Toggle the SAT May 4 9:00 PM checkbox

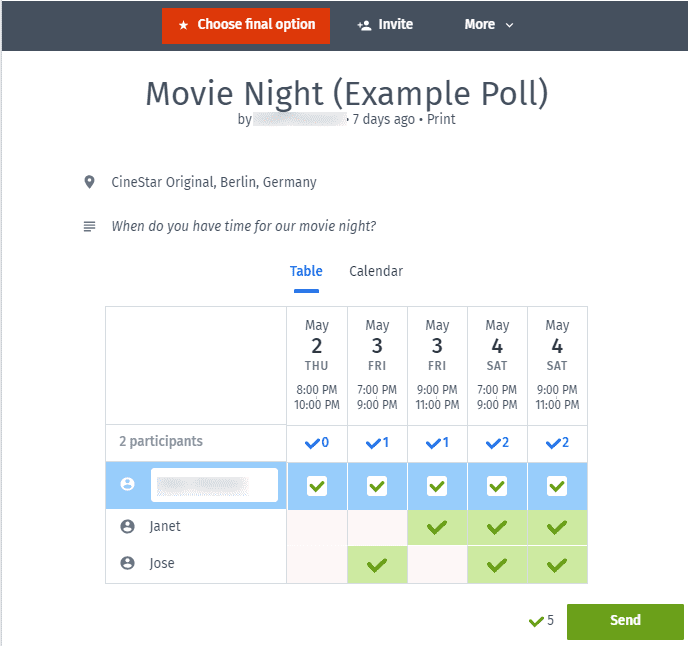click(x=557, y=486)
